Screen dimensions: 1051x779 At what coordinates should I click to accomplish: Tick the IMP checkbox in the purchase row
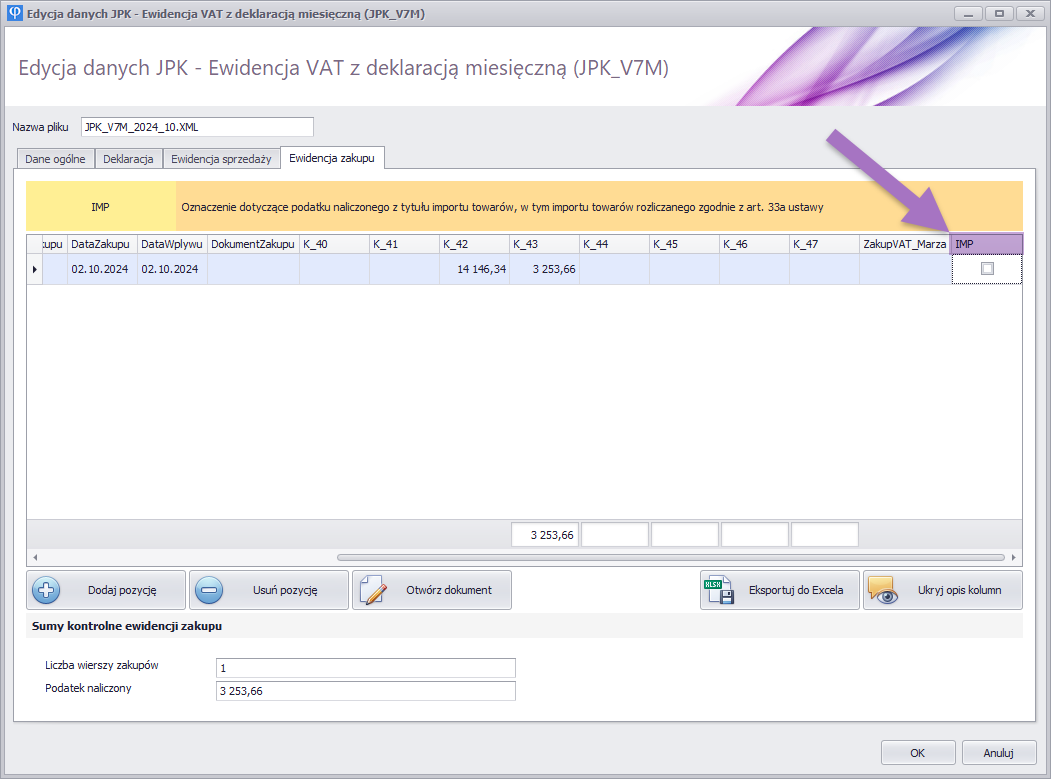[x=987, y=269]
